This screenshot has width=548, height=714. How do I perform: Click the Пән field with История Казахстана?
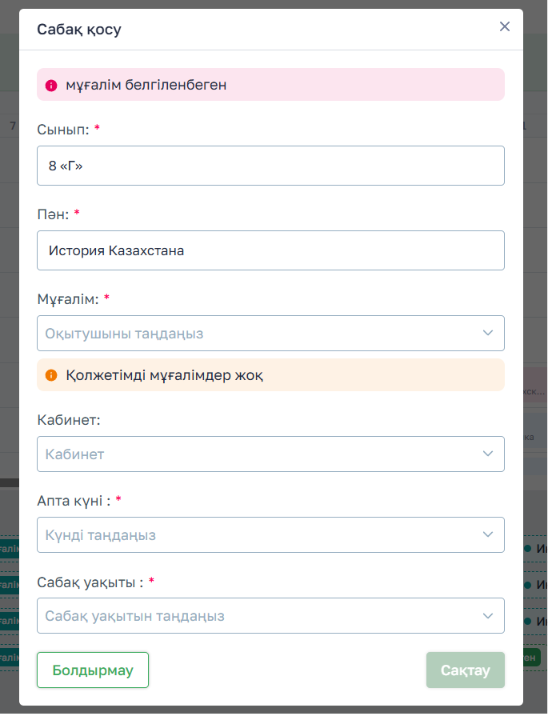[x=271, y=250]
